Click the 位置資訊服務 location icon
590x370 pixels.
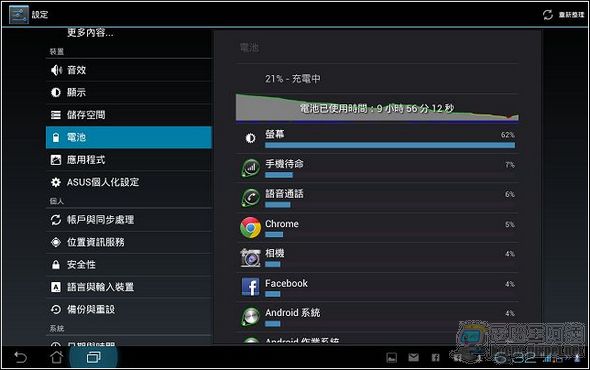[56, 242]
